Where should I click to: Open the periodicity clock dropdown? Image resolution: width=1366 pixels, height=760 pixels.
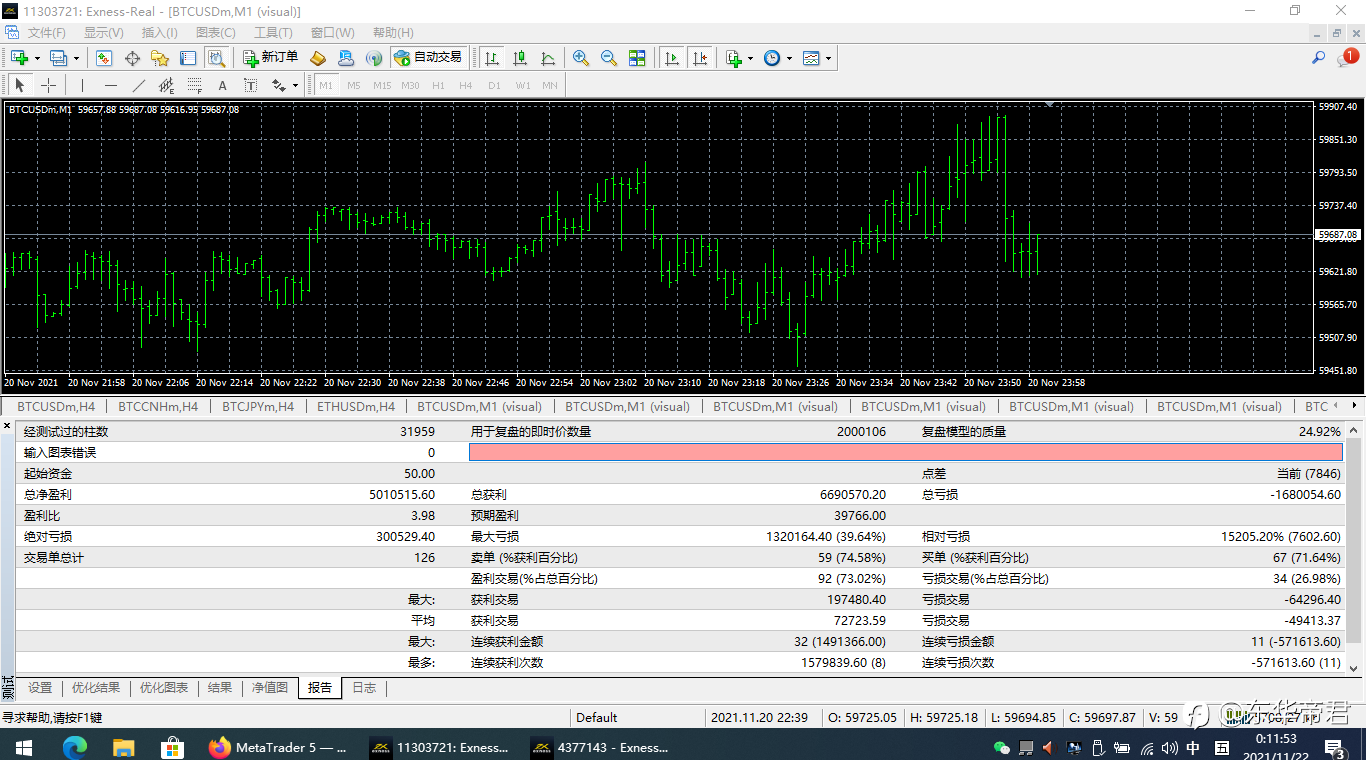click(789, 58)
